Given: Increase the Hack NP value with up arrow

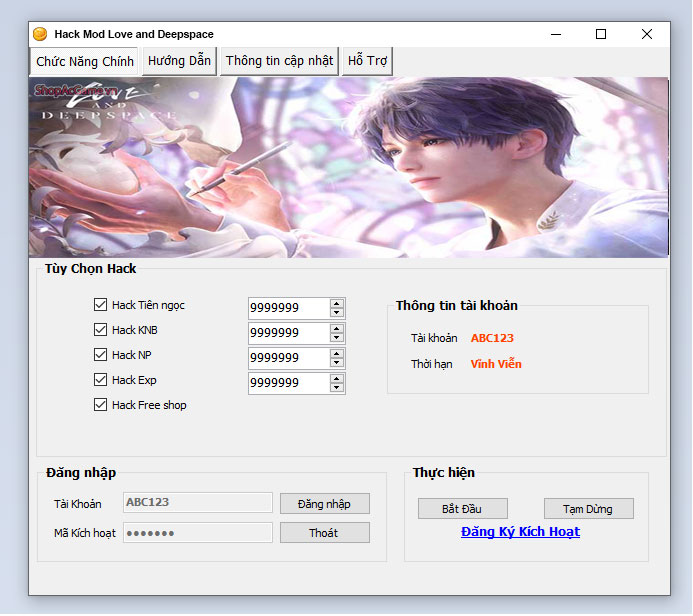Looking at the screenshot, I should pyautogui.click(x=337, y=354).
